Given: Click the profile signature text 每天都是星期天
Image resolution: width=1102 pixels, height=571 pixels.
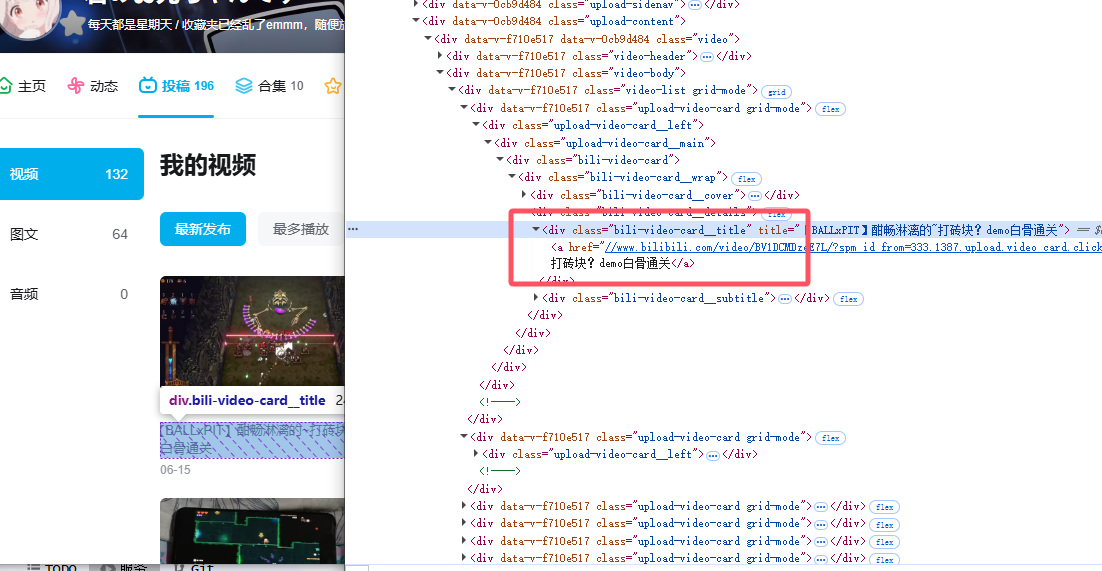Looking at the screenshot, I should [127, 25].
